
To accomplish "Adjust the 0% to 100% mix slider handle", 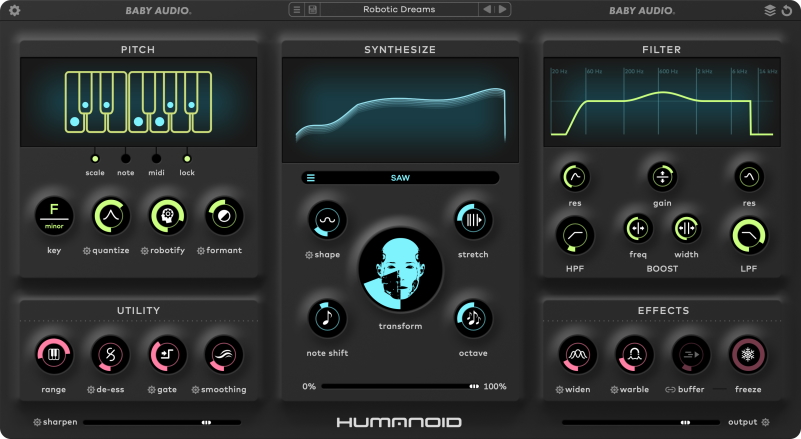I will 474,386.
